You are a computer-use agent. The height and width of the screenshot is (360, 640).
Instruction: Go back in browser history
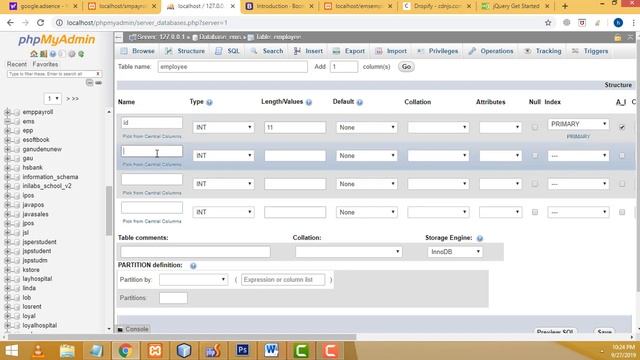coord(10,23)
